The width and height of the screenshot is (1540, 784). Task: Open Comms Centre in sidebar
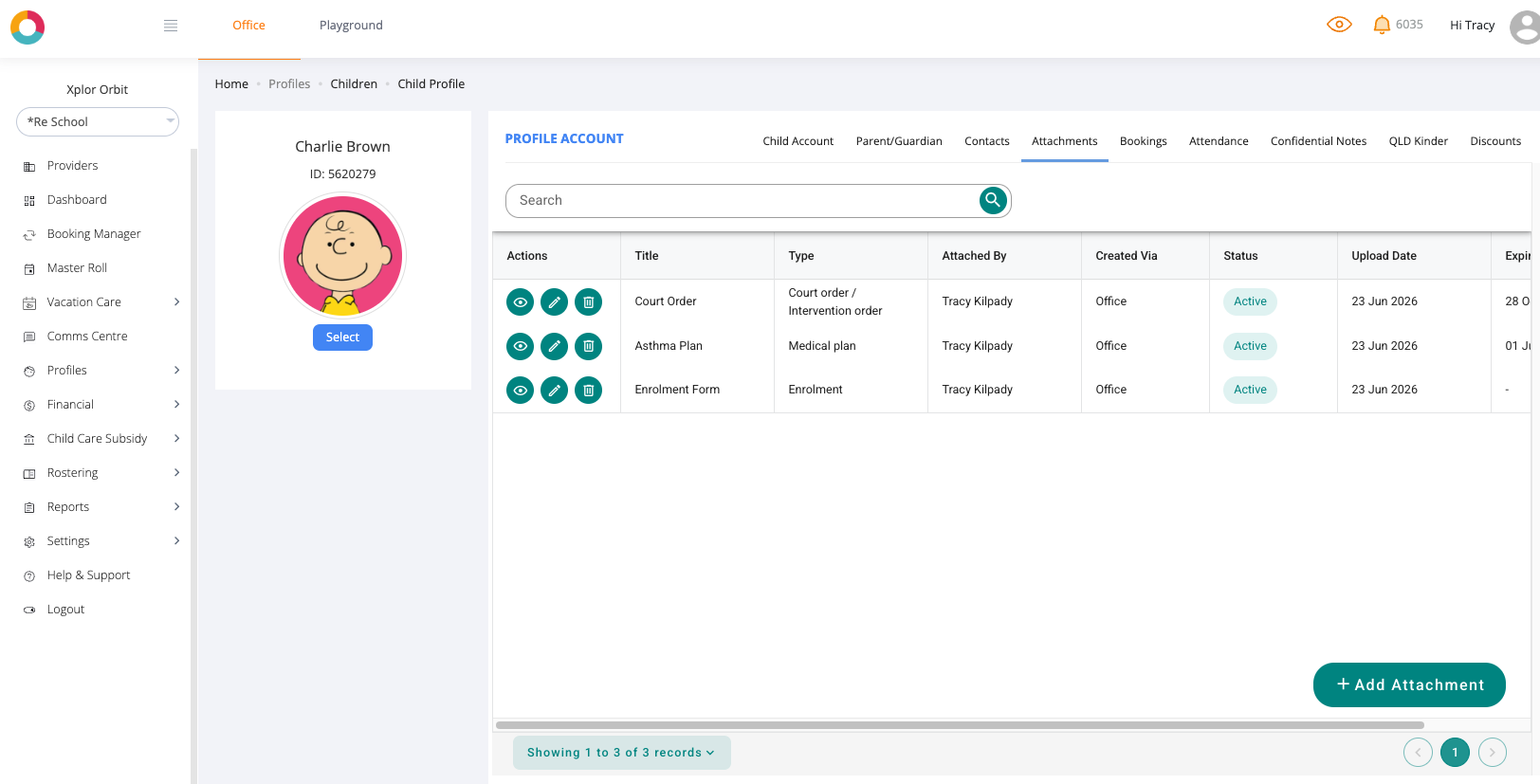click(87, 337)
